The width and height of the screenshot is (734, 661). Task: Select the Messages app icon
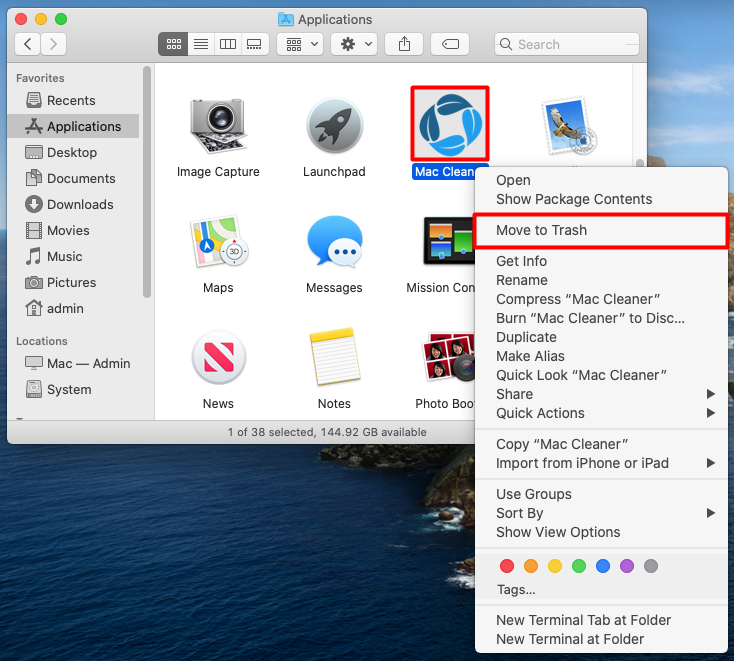(x=334, y=242)
